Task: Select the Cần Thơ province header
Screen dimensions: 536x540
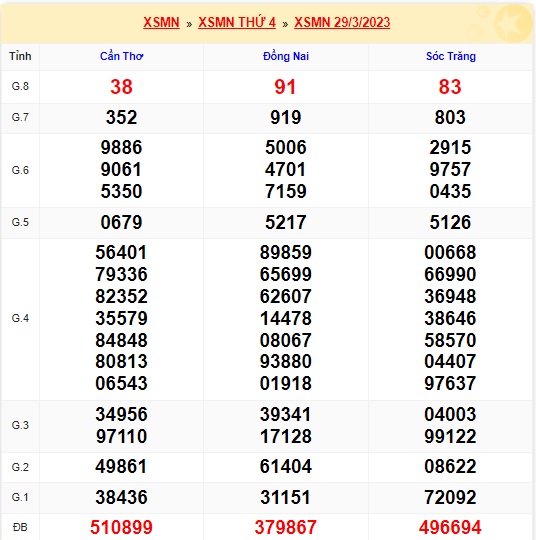Action: [x=122, y=56]
